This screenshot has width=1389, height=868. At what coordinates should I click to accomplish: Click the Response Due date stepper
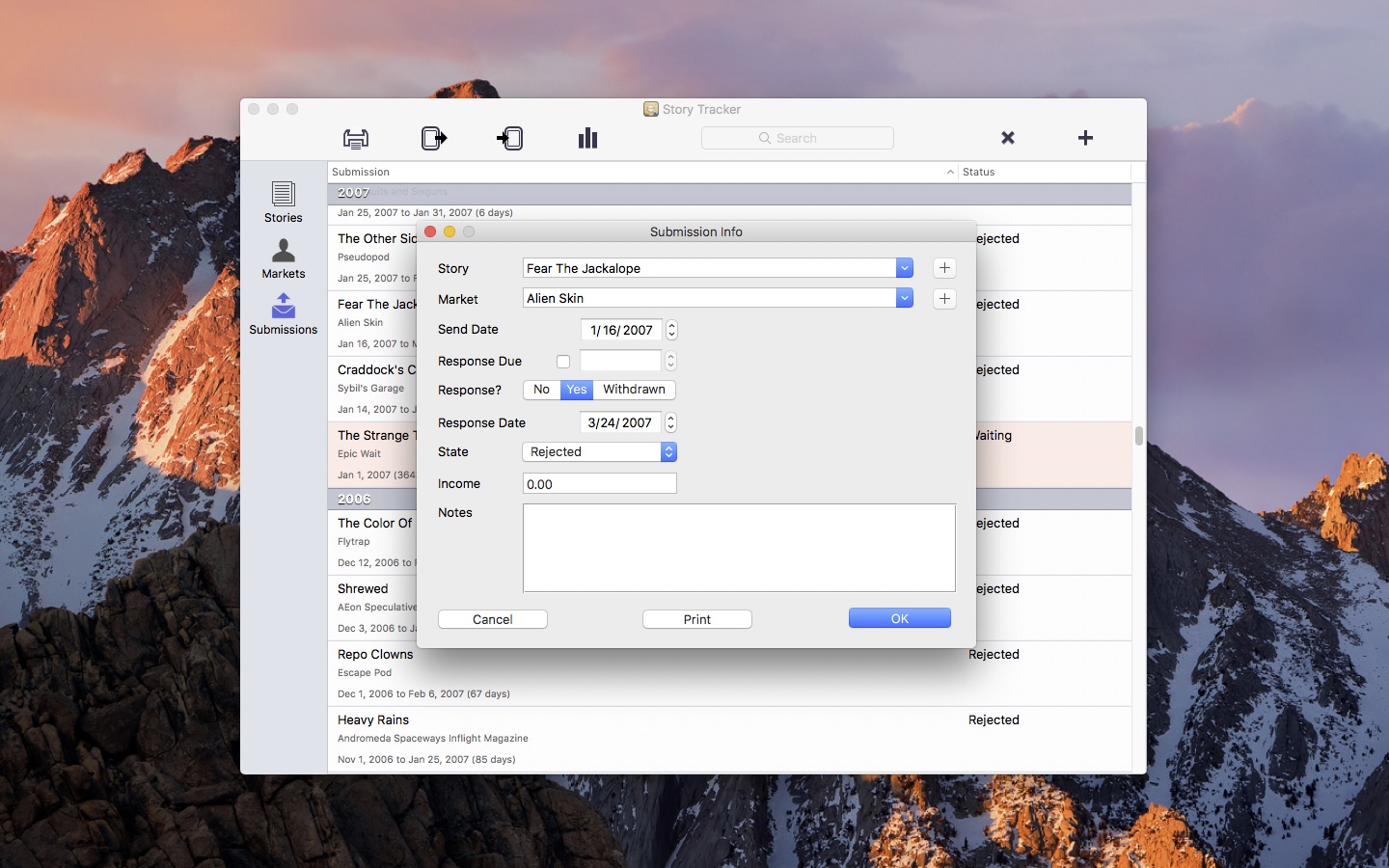[670, 361]
